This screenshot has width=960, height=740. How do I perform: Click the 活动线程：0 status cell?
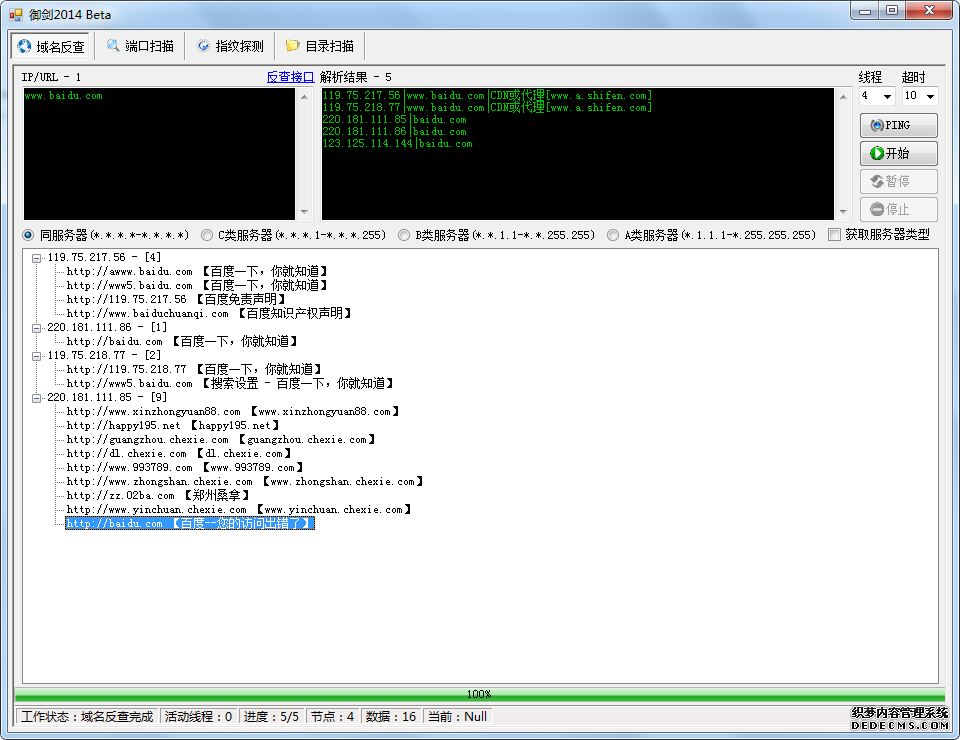click(198, 717)
